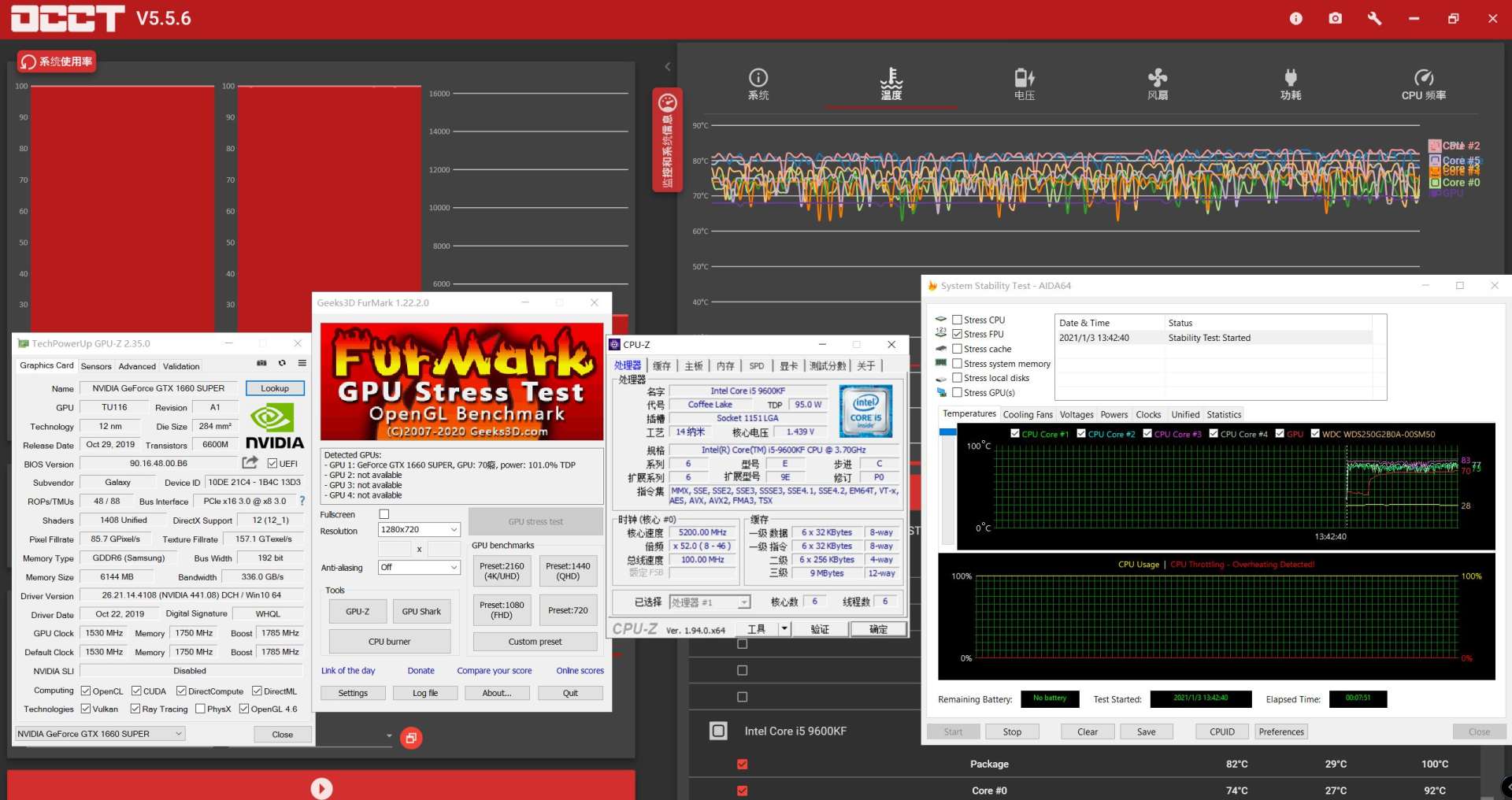1512x800 pixels.
Task: Click GPU-Z refresh icon
Action: [x=282, y=363]
